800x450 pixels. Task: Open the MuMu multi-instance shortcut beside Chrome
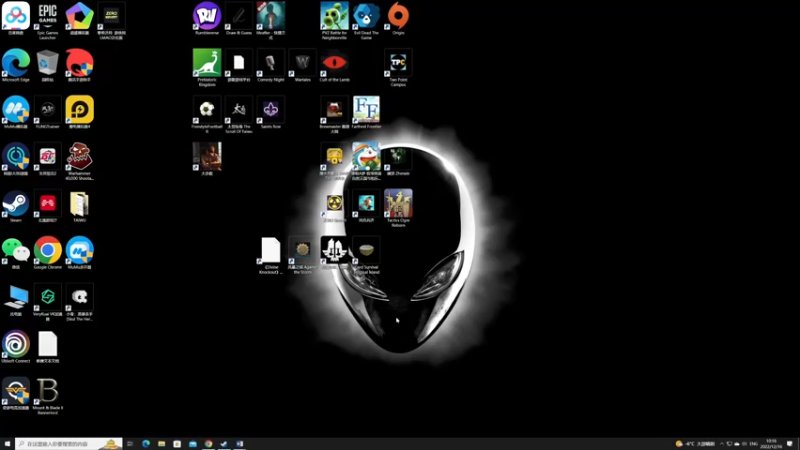pyautogui.click(x=79, y=251)
